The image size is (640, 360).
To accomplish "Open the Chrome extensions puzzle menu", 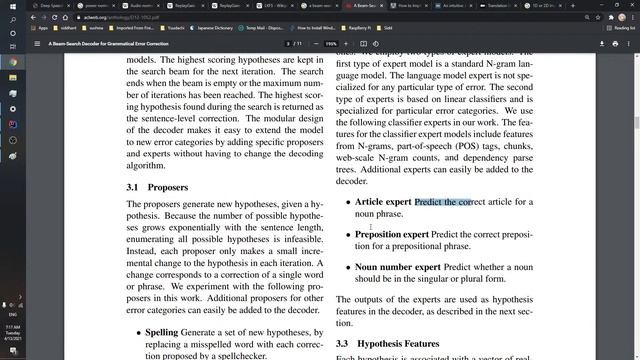I will pyautogui.click(x=611, y=18).
